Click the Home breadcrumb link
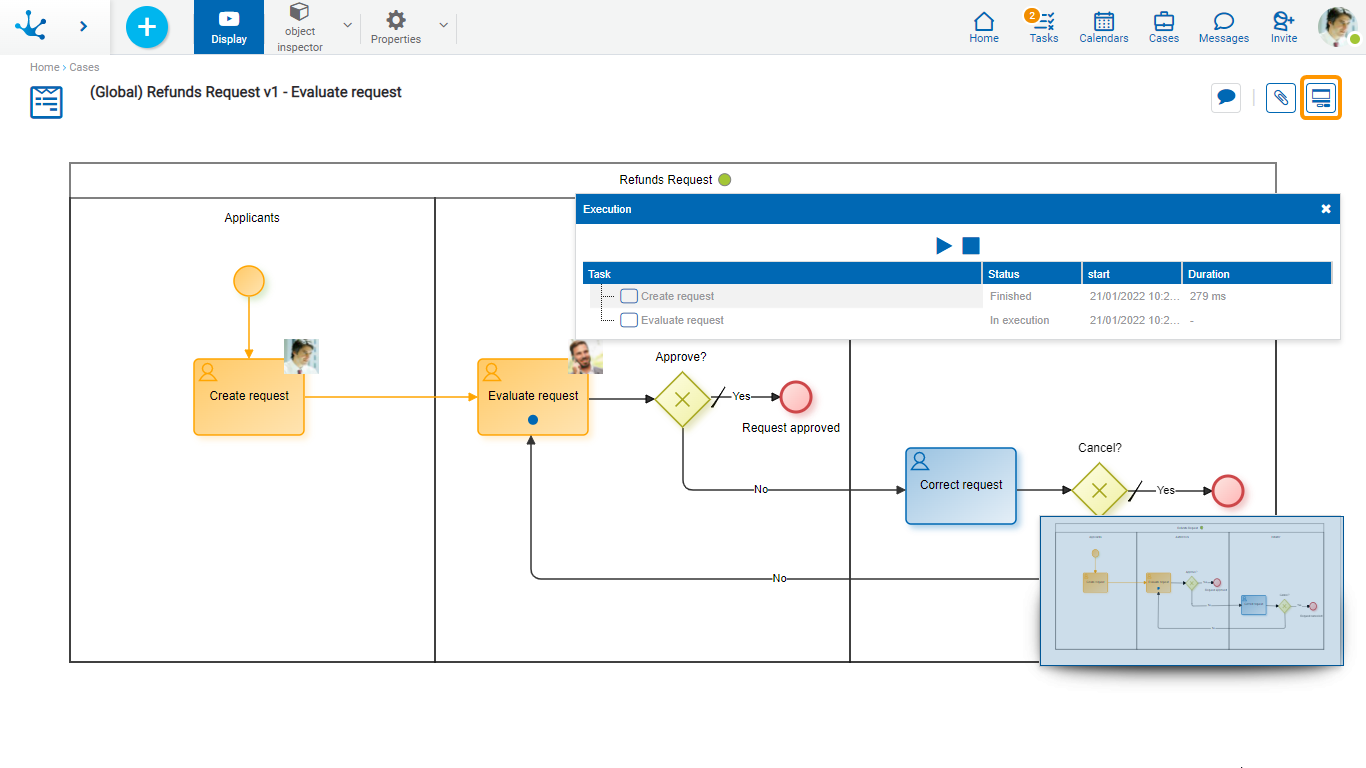 pyautogui.click(x=44, y=67)
